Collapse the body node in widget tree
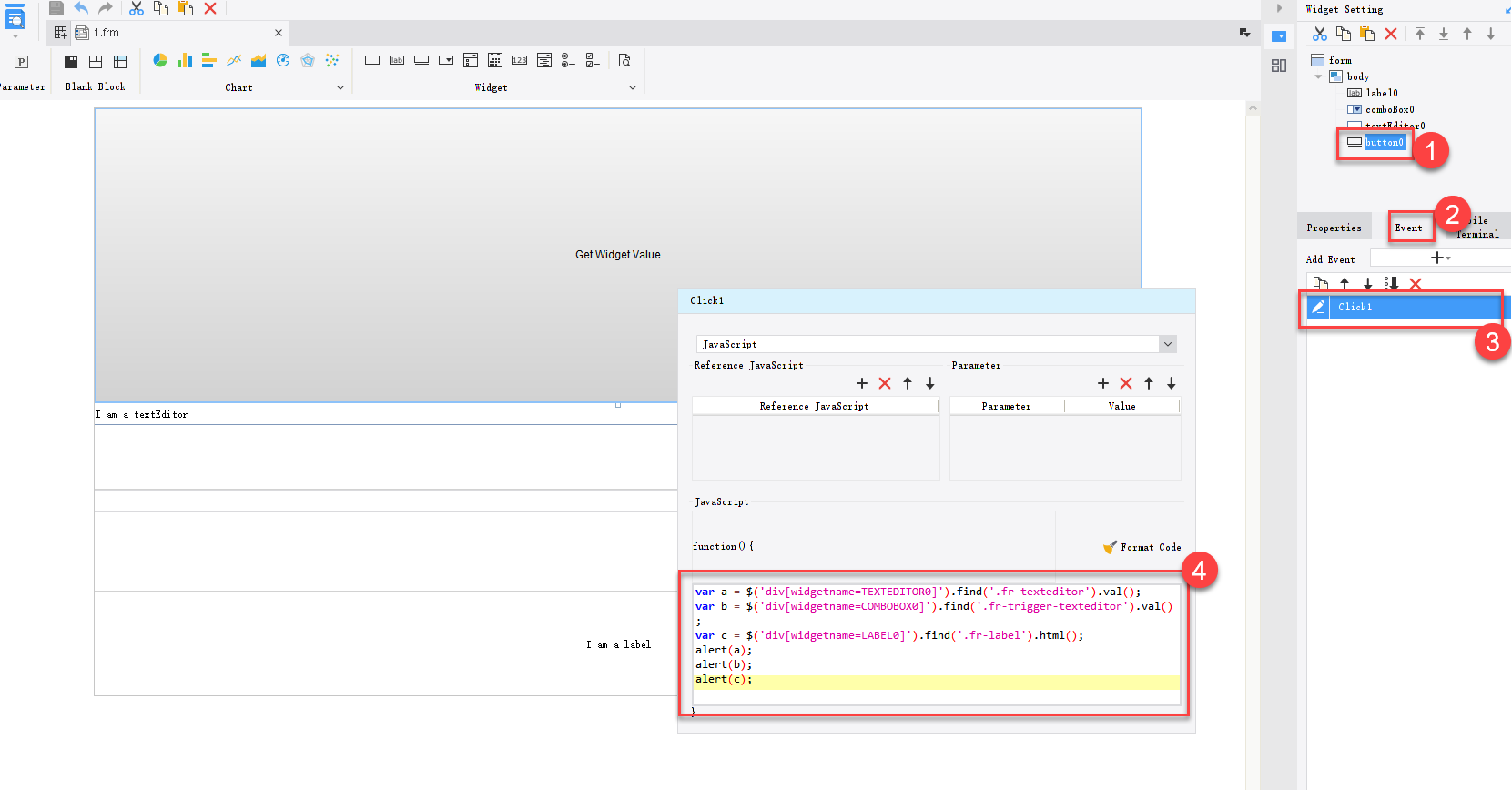This screenshot has width=1512, height=790. pos(1318,76)
